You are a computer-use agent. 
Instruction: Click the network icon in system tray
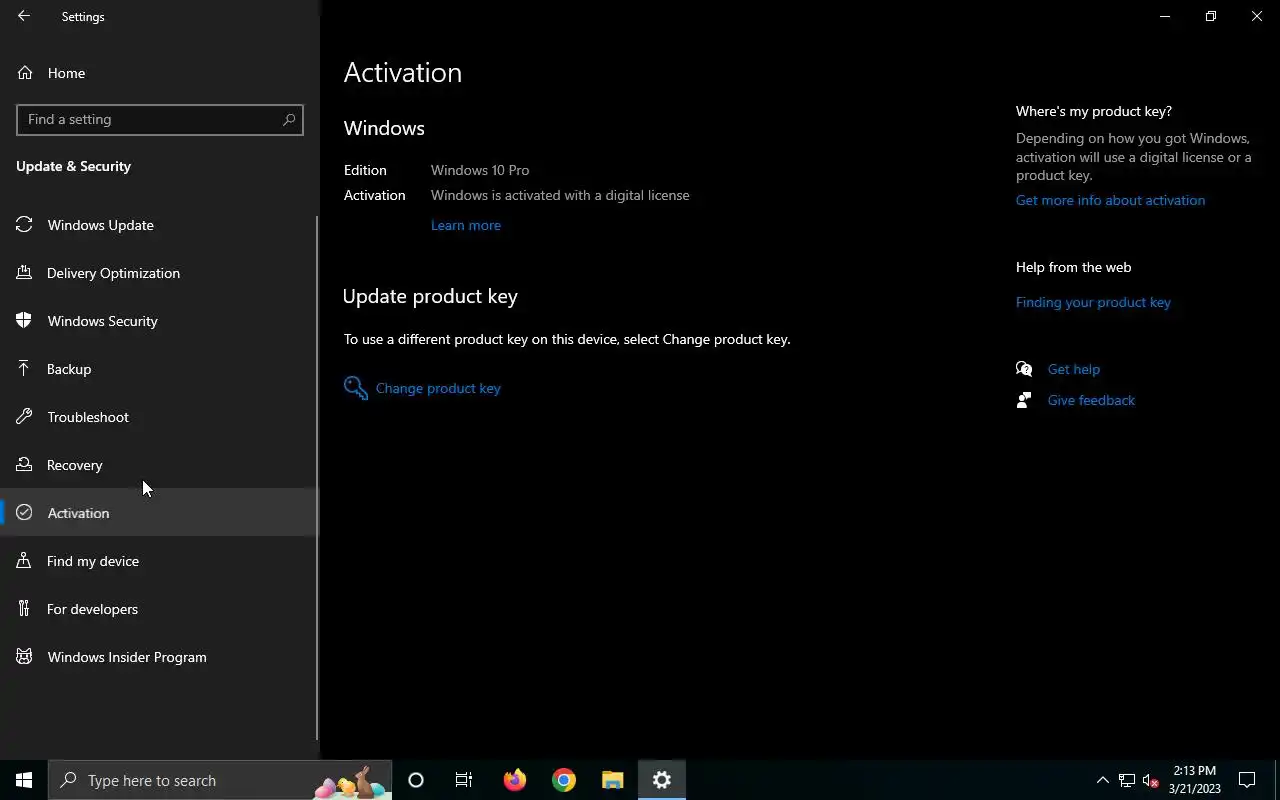1127,780
